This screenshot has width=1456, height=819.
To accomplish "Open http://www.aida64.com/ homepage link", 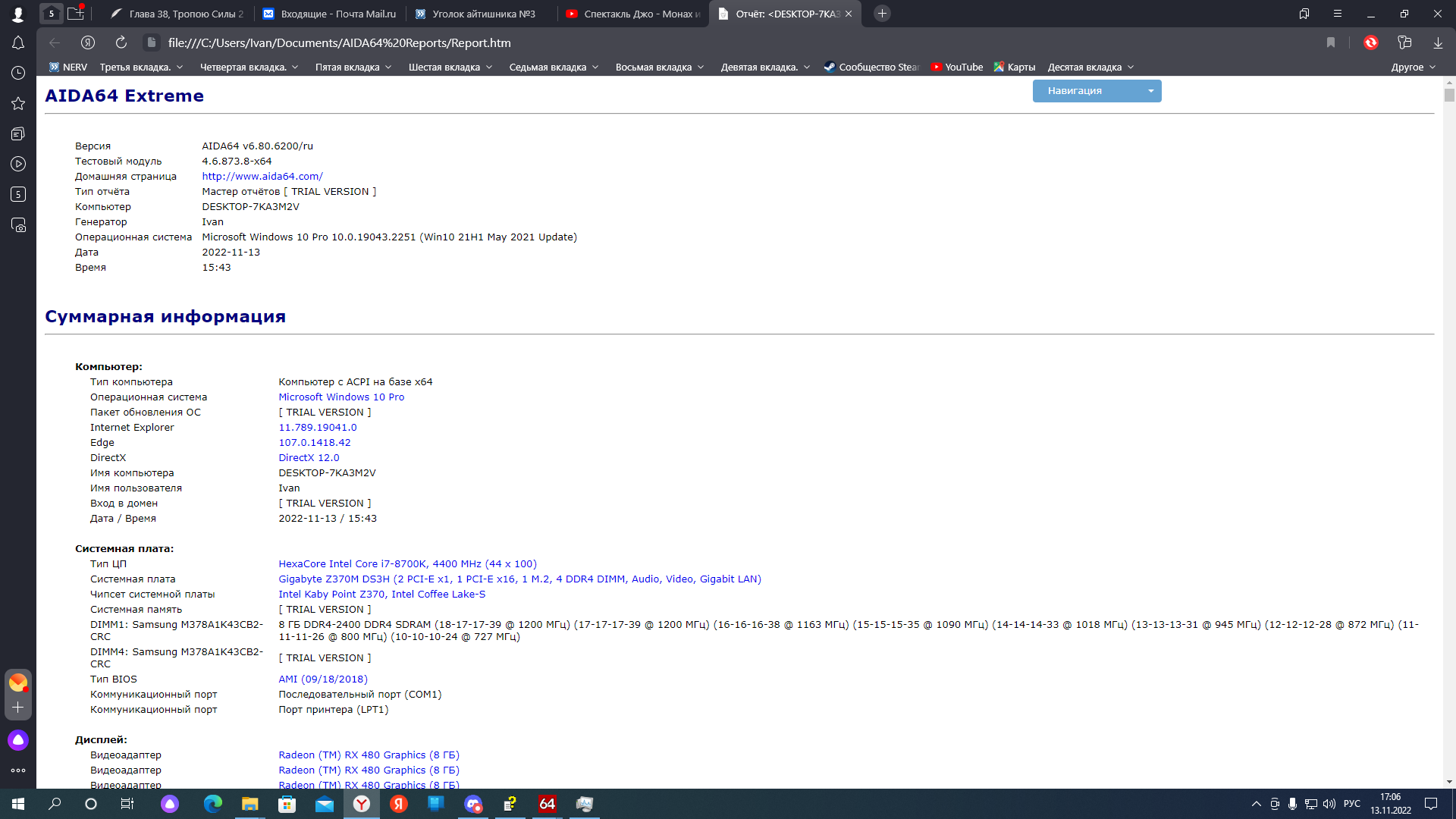I will [262, 177].
